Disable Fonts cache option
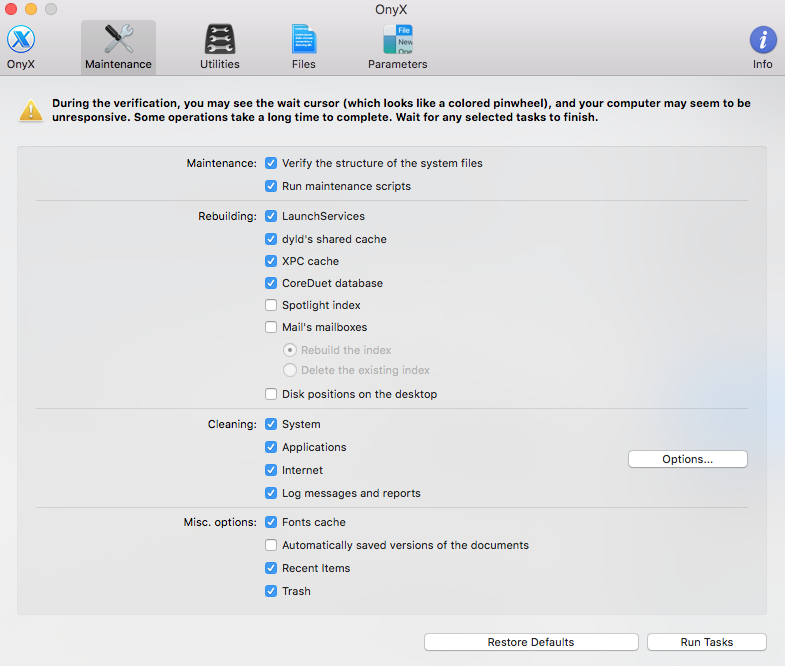The image size is (785, 666). (271, 522)
